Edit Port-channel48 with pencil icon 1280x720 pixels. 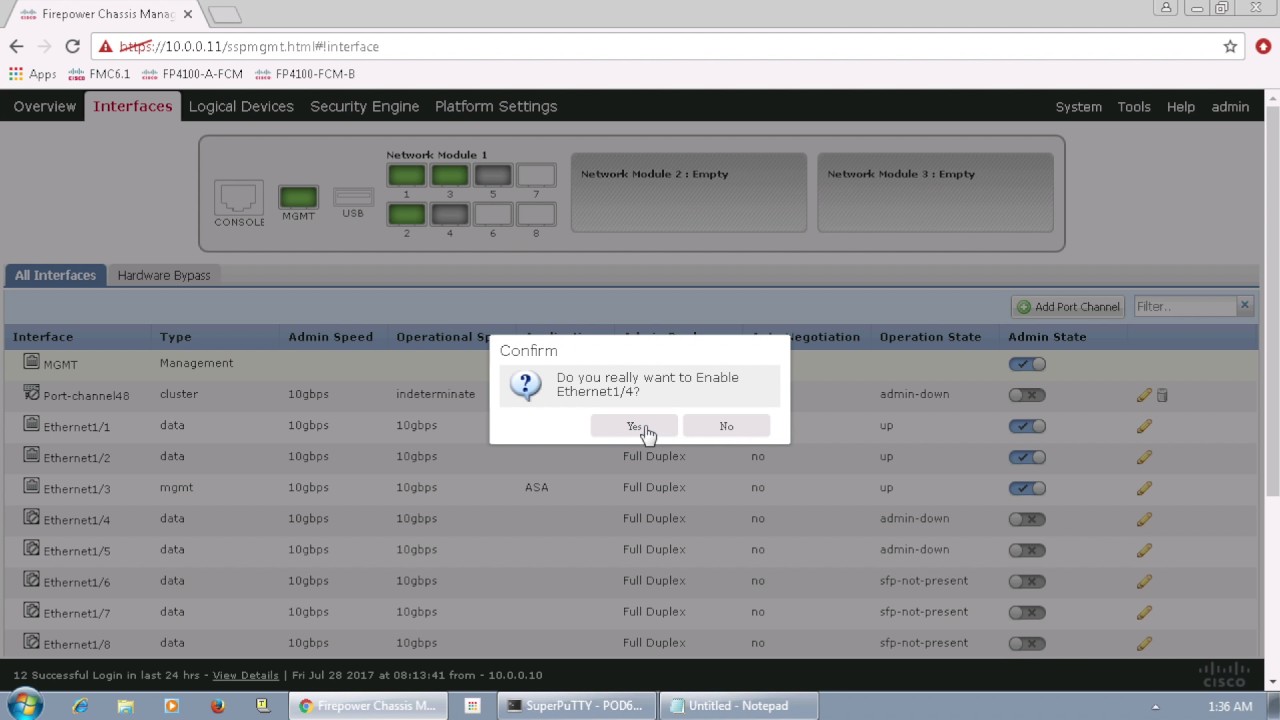pos(1144,395)
